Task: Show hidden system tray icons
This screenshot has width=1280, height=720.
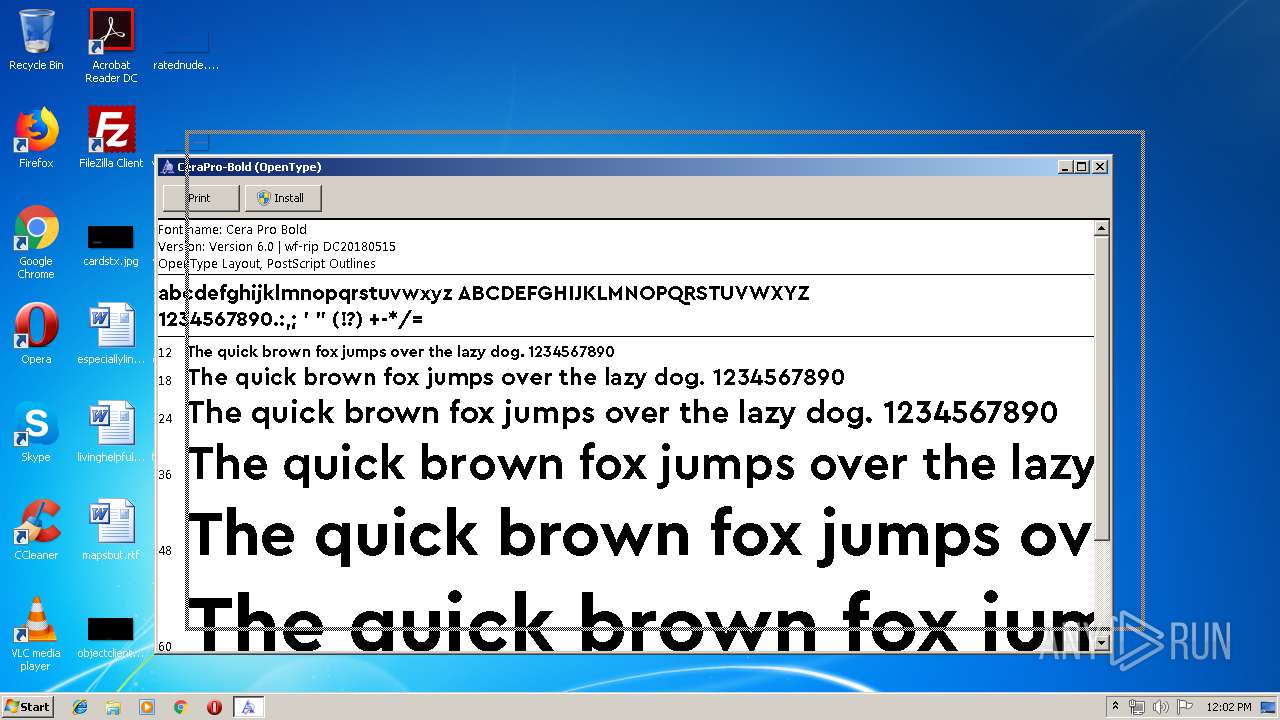Action: pyautogui.click(x=1115, y=707)
